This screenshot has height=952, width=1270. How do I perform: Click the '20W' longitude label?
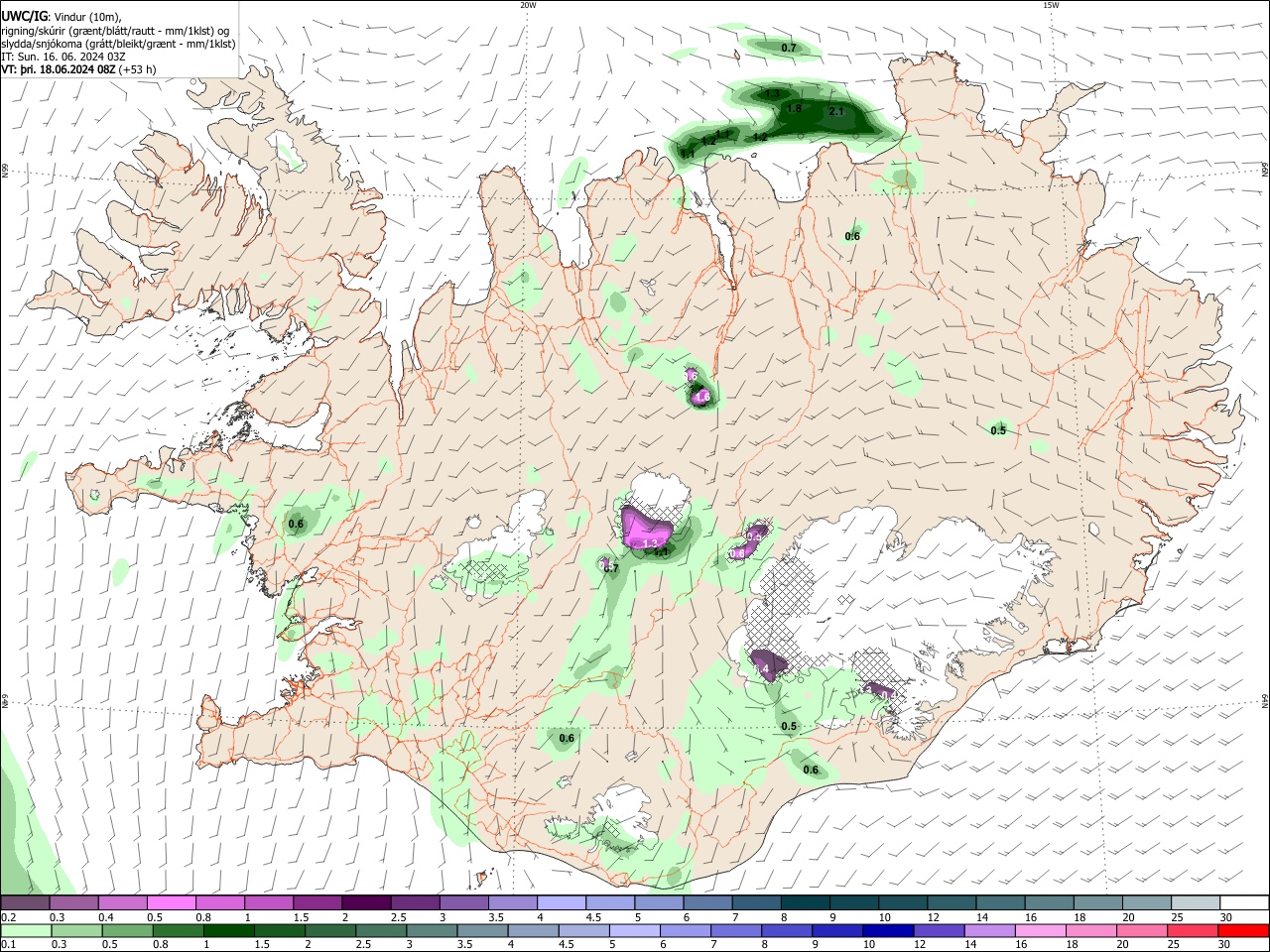coord(528,5)
